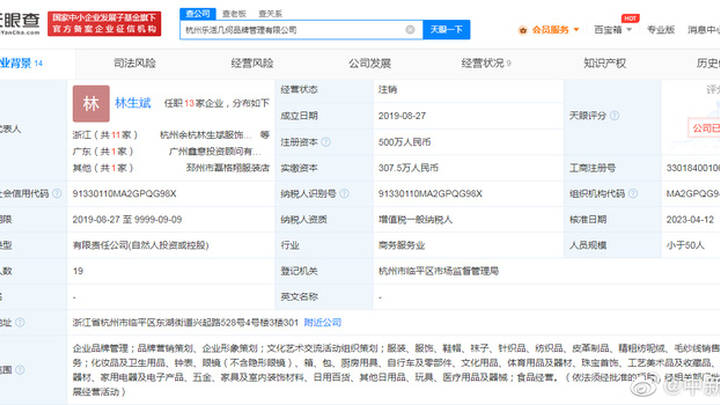
Task: Open the 经营风险 tab
Action: [x=252, y=63]
